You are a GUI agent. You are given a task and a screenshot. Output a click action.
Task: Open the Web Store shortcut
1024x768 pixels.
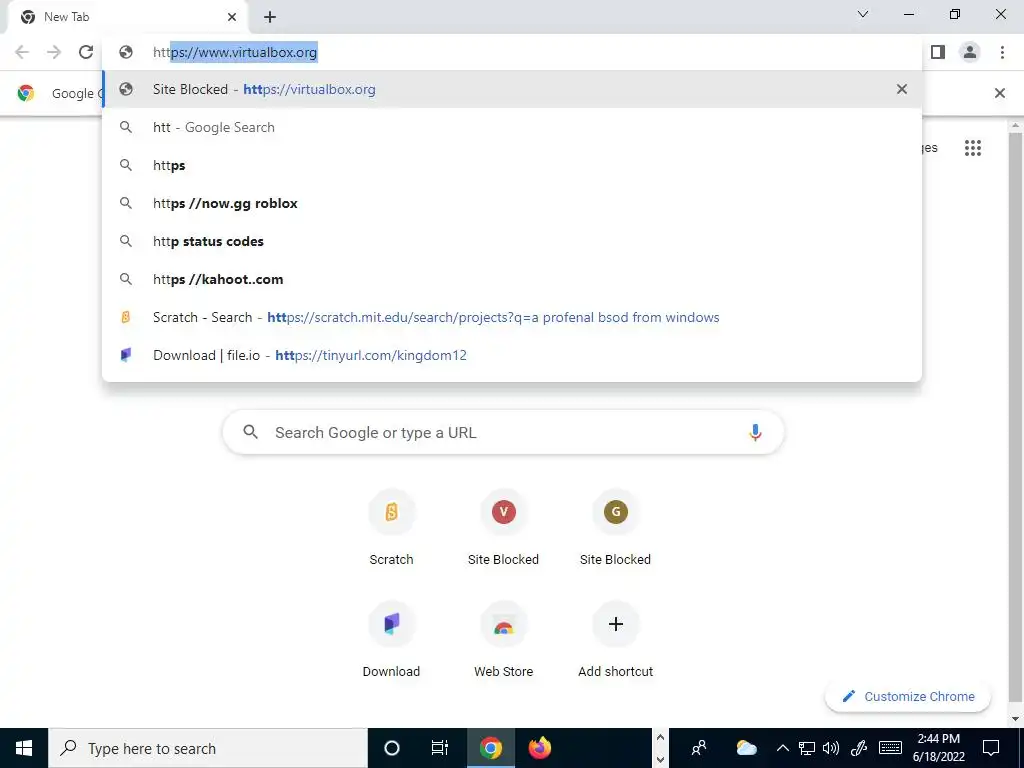(x=503, y=640)
